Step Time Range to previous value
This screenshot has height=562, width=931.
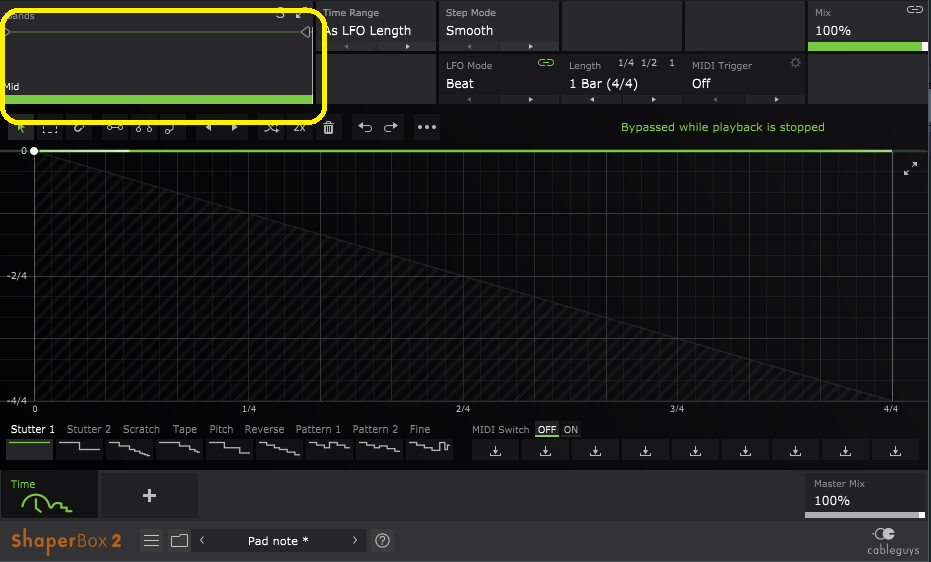[346, 46]
